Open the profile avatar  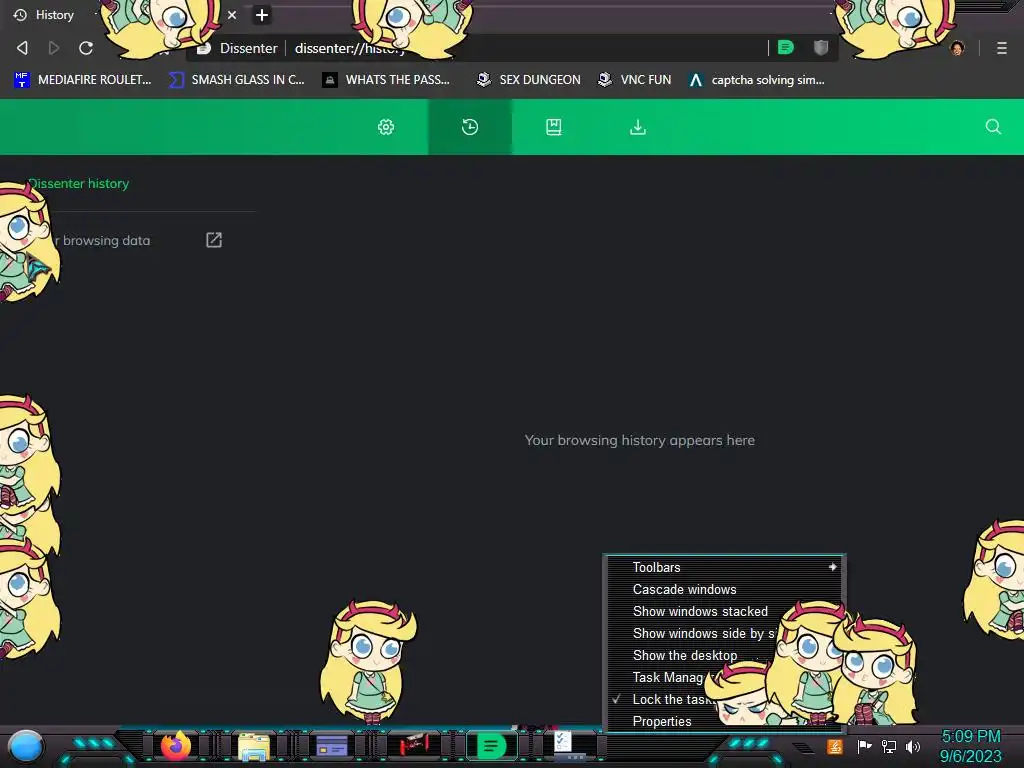tap(957, 48)
